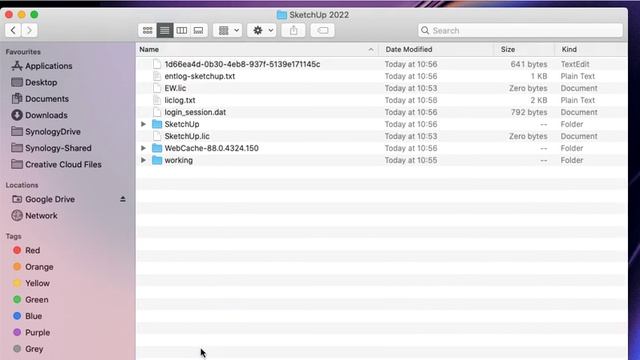Viewport: 640px width, 360px height.
Task: Go back with the left chevron button
Action: point(13,30)
